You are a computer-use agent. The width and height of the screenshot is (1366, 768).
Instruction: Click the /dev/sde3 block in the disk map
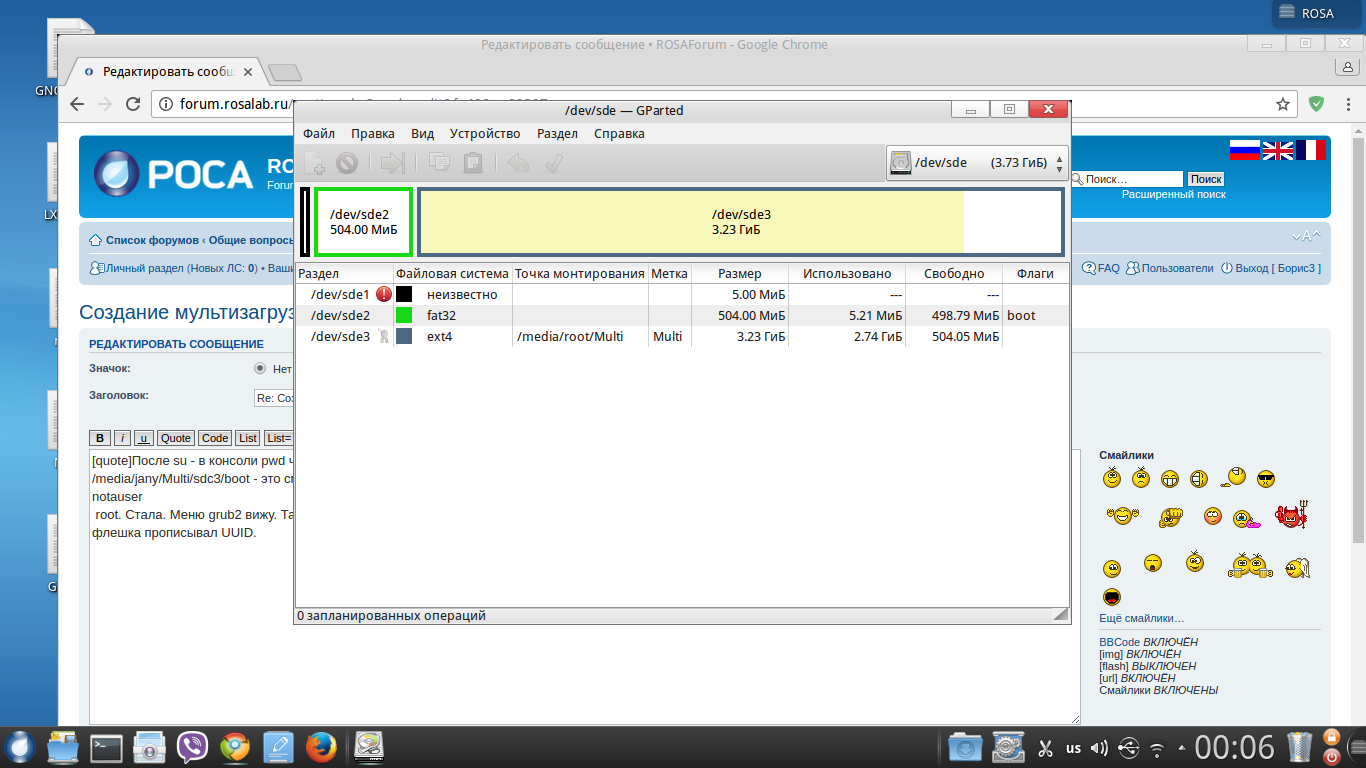tap(740, 222)
